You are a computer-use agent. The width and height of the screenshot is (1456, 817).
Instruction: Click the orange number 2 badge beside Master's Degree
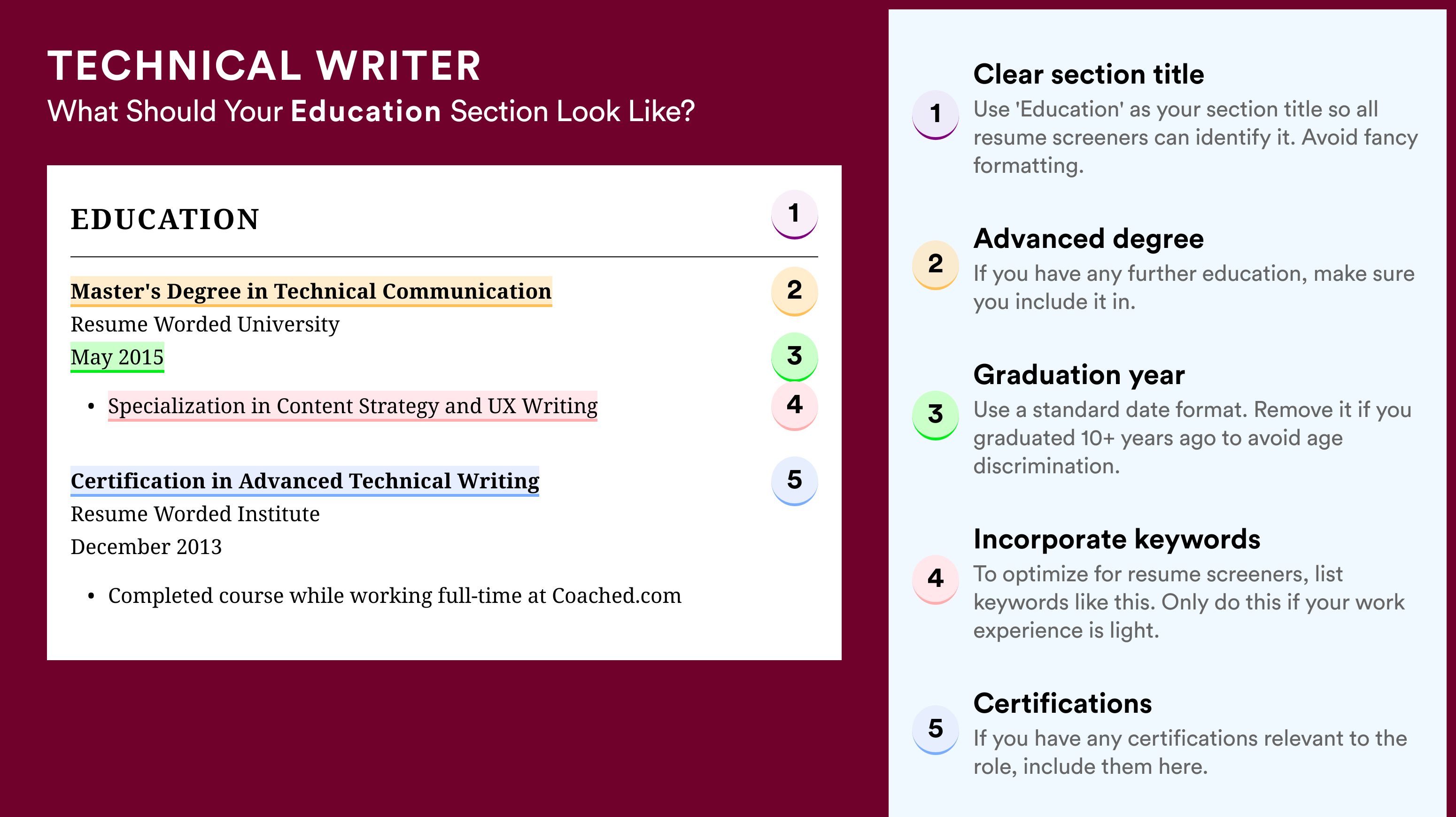click(794, 291)
